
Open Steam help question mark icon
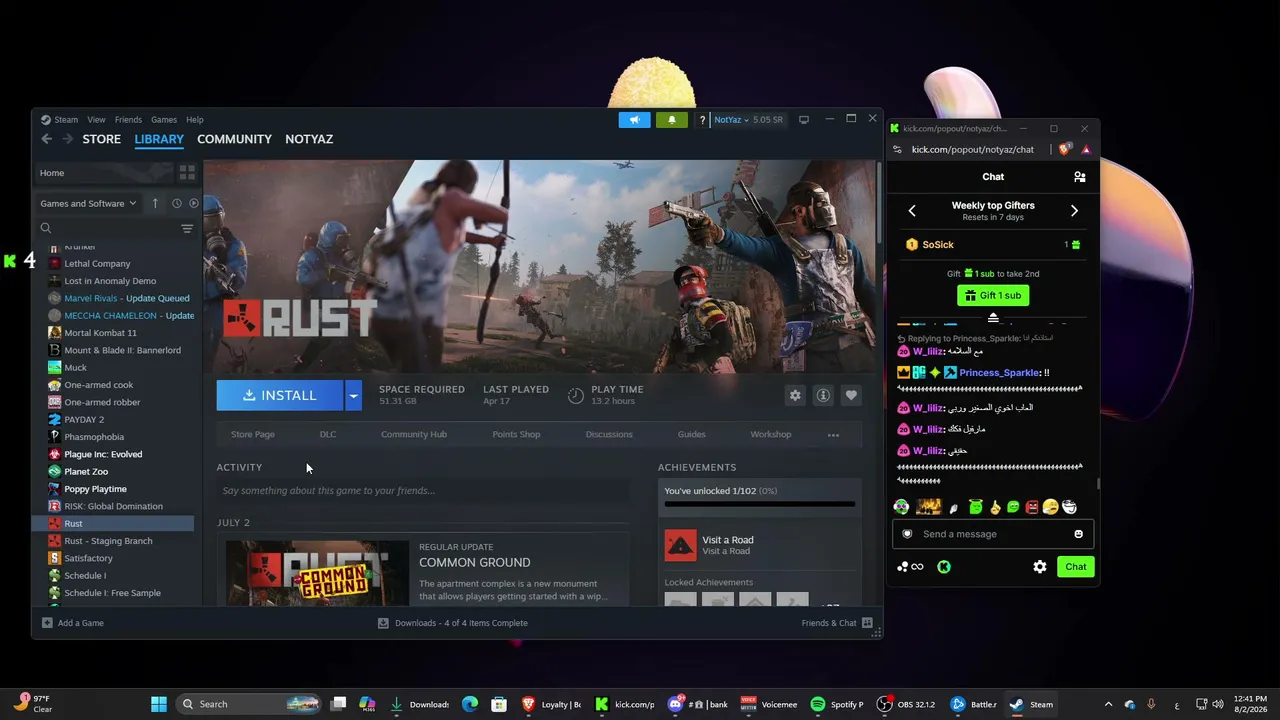(x=702, y=120)
